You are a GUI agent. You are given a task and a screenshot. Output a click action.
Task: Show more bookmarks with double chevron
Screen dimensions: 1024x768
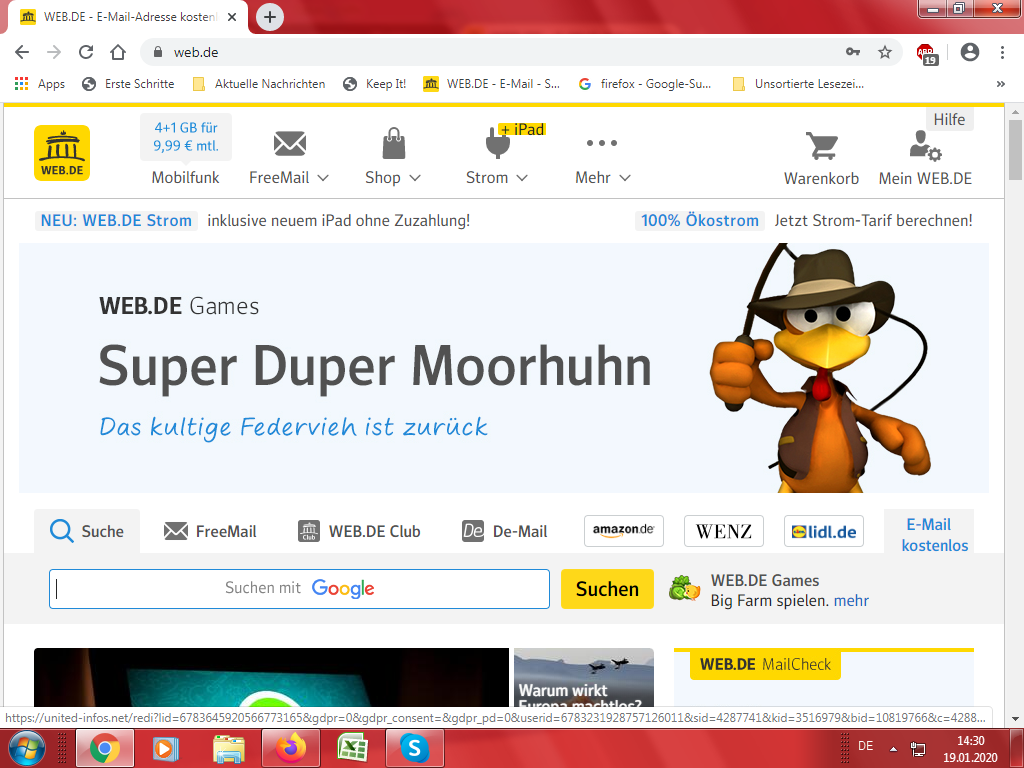click(x=1000, y=84)
